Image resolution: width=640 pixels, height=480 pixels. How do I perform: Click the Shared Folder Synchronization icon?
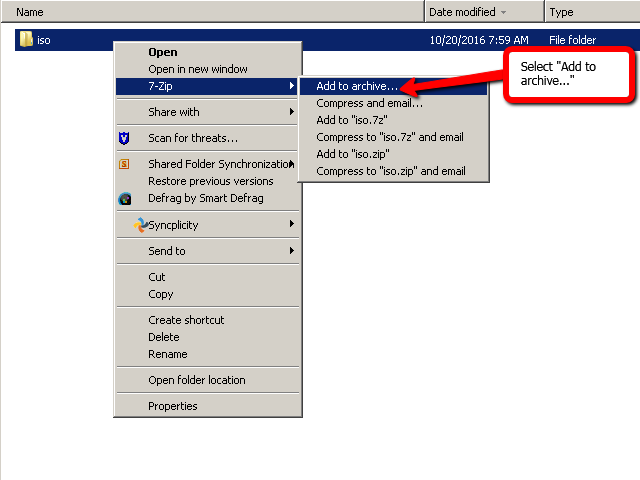(x=124, y=164)
